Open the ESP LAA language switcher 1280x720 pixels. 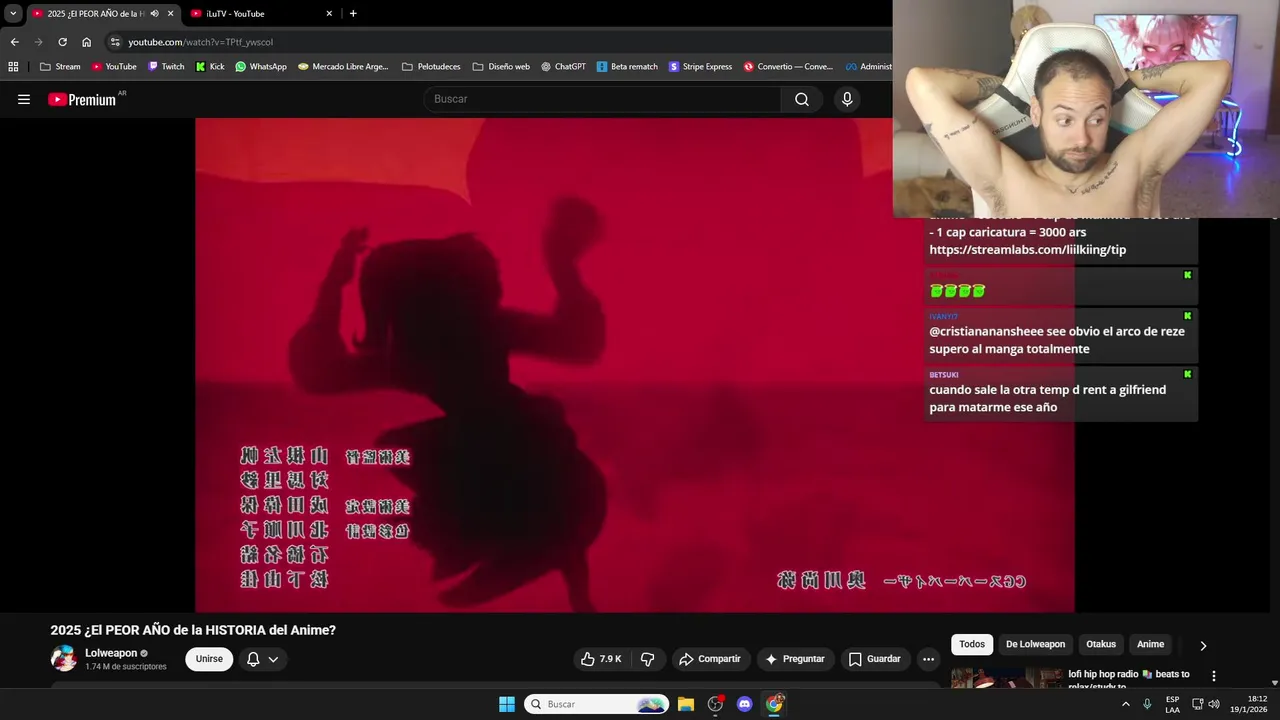[1172, 704]
